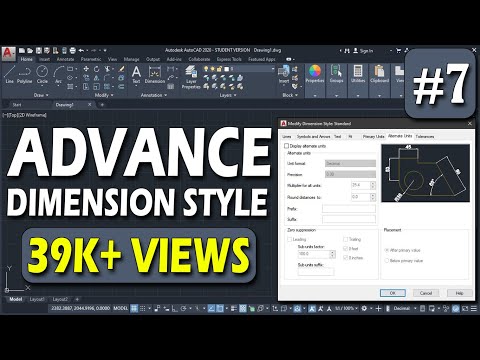
Task: Select the Line tool in Draw panel
Action: pos(10,74)
